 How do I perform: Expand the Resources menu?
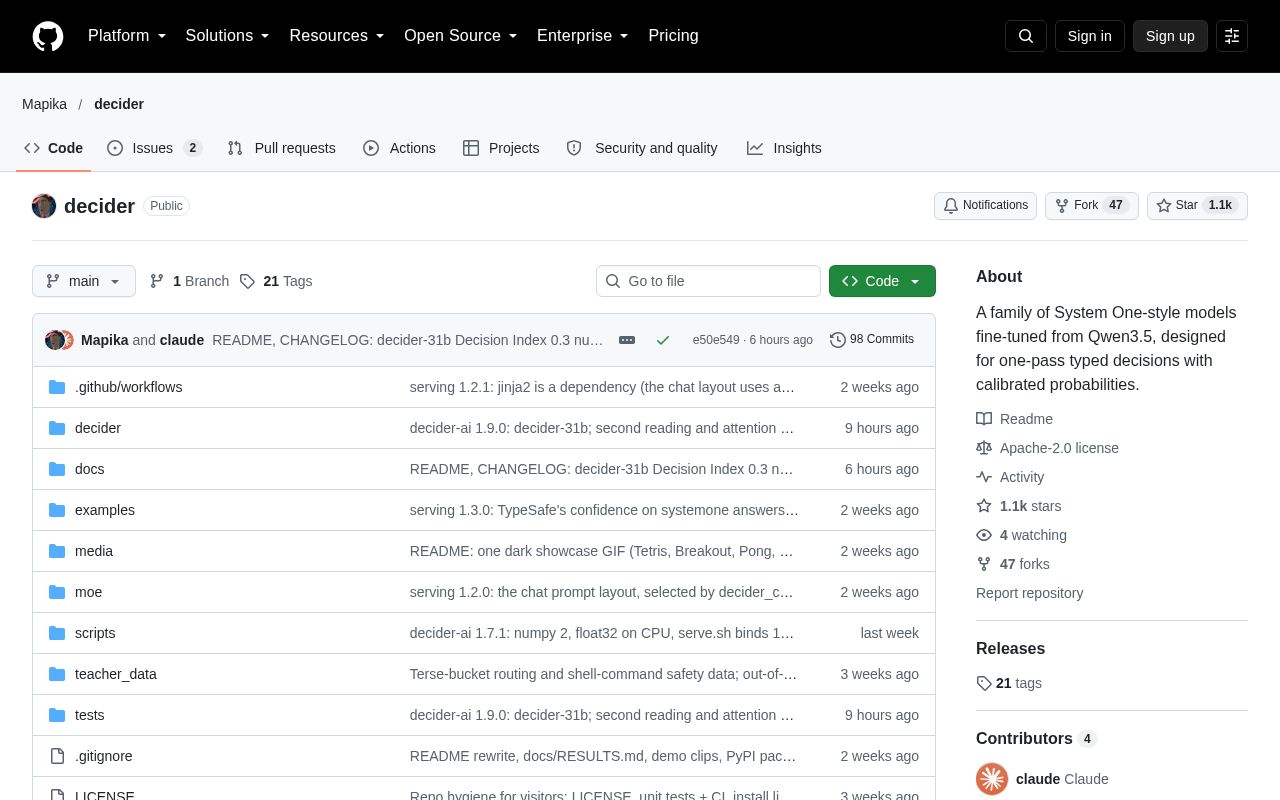tap(337, 36)
